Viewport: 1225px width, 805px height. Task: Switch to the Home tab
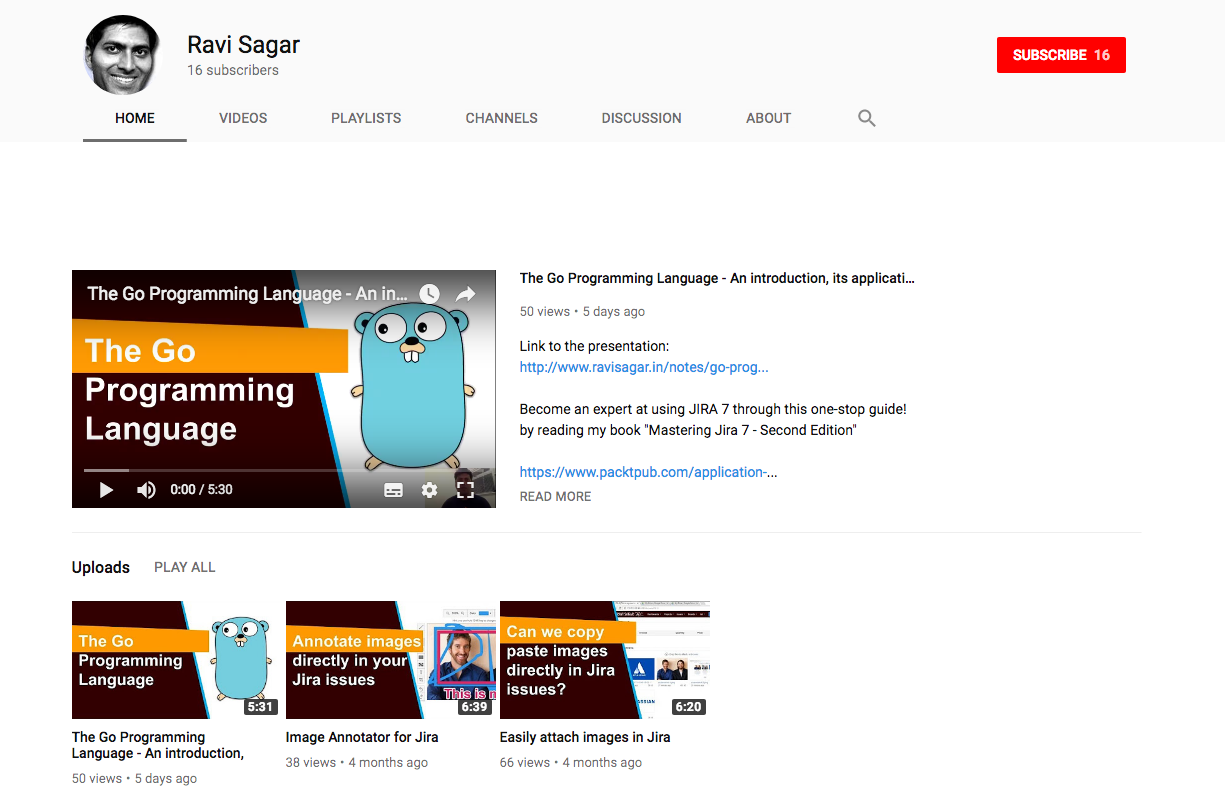click(x=135, y=118)
